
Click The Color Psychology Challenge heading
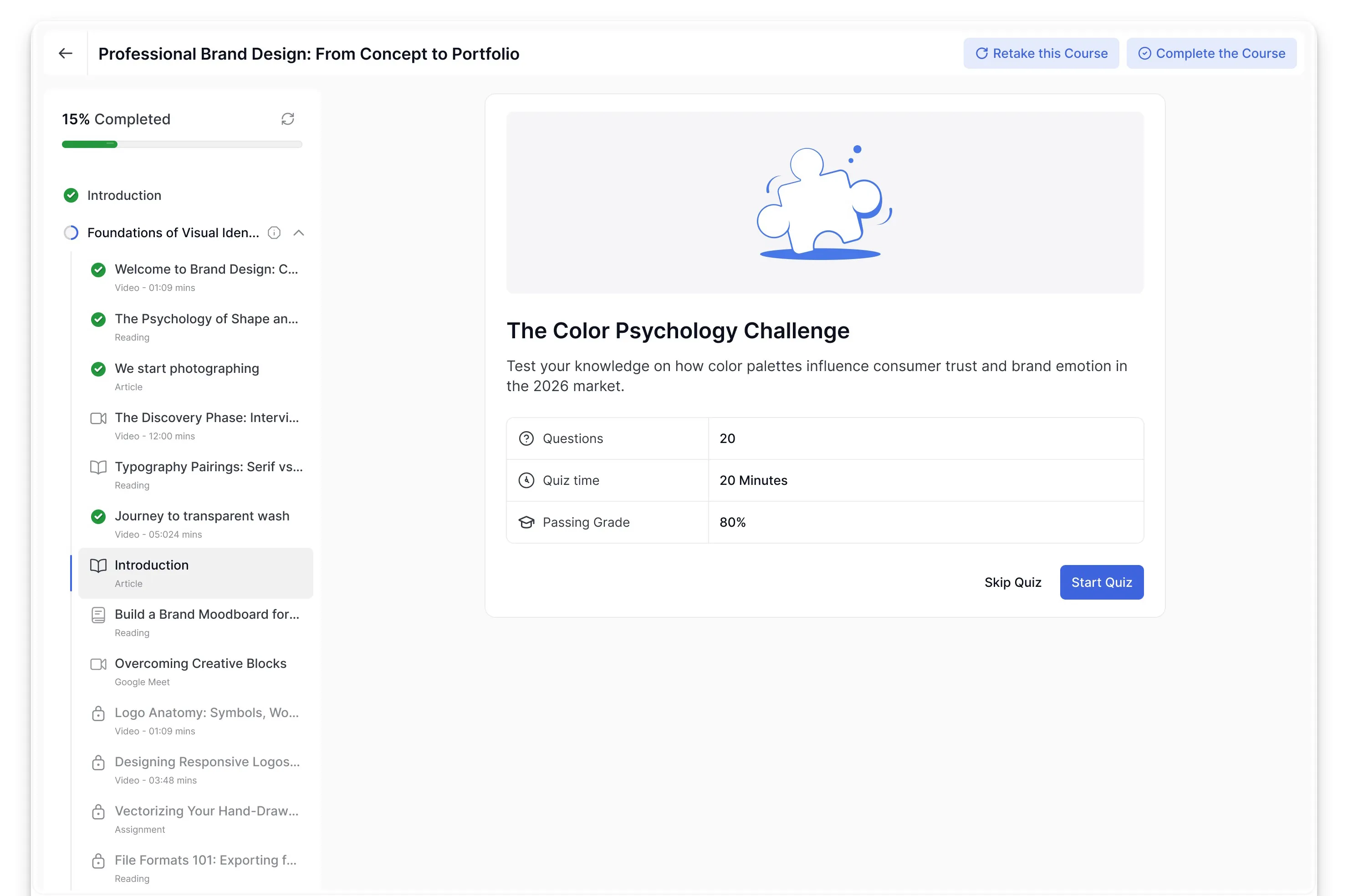[678, 330]
